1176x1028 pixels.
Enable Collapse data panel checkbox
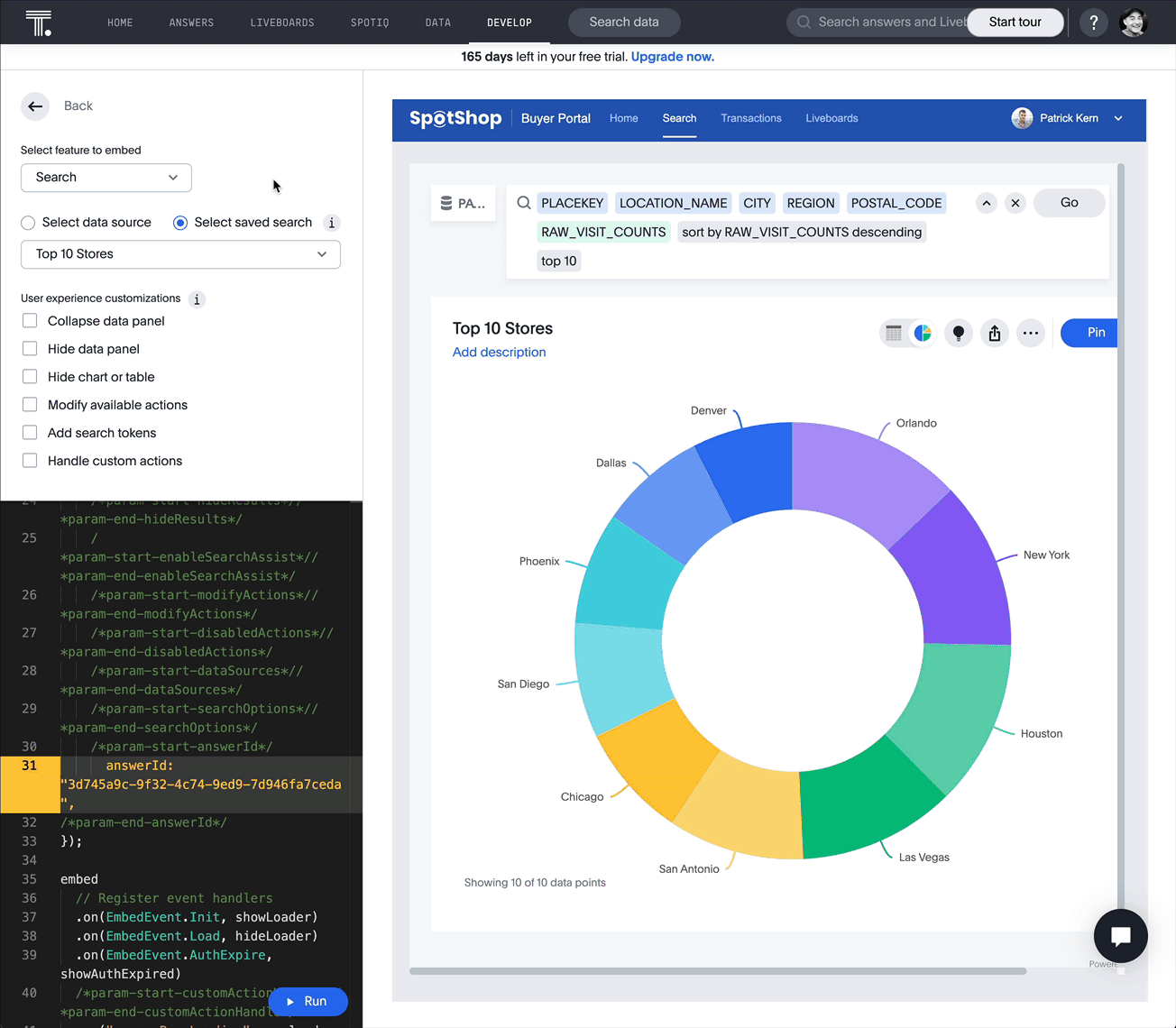(x=30, y=321)
